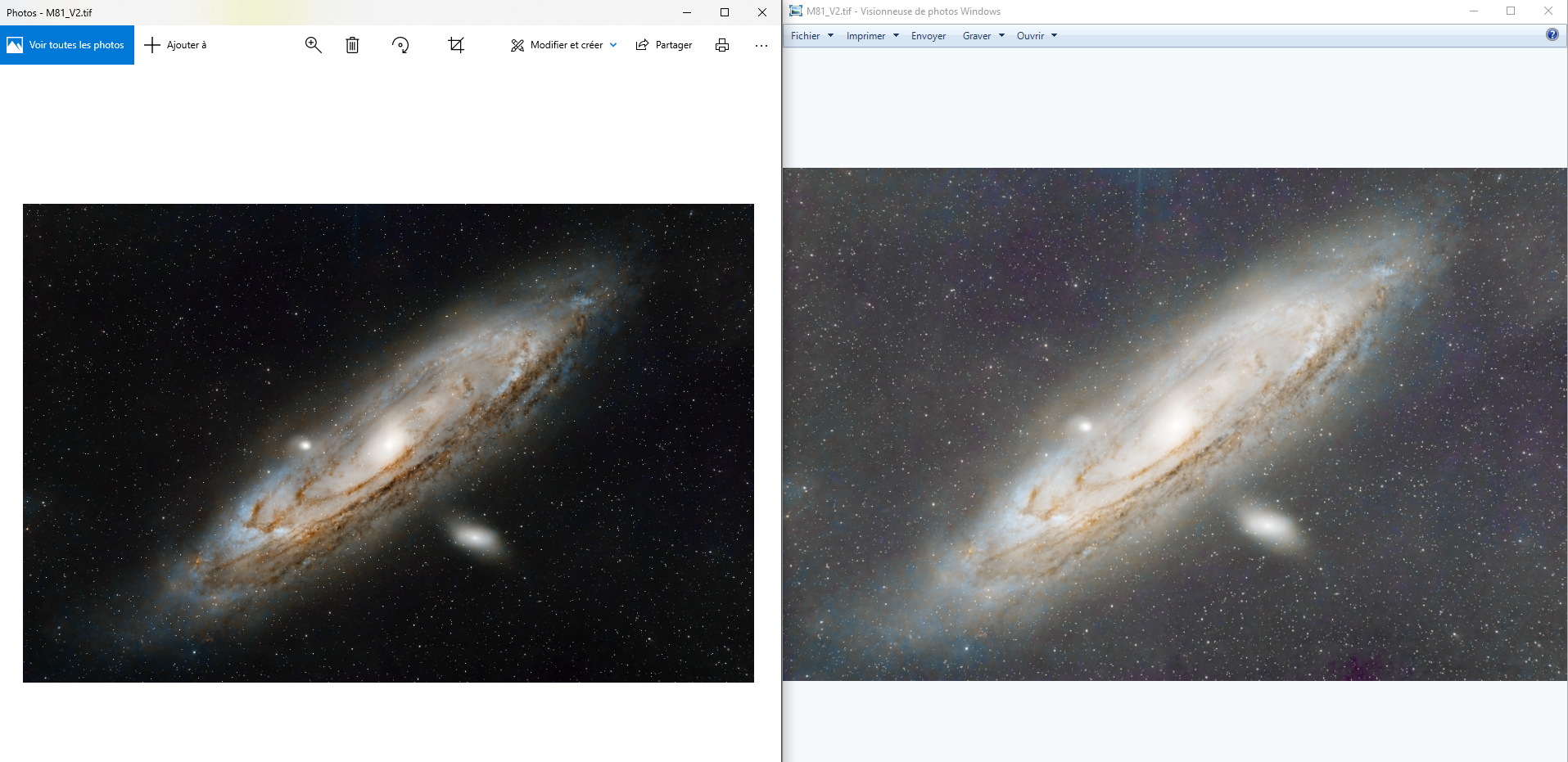Maximize the Visionneuse de photos Windows window

(1511, 11)
